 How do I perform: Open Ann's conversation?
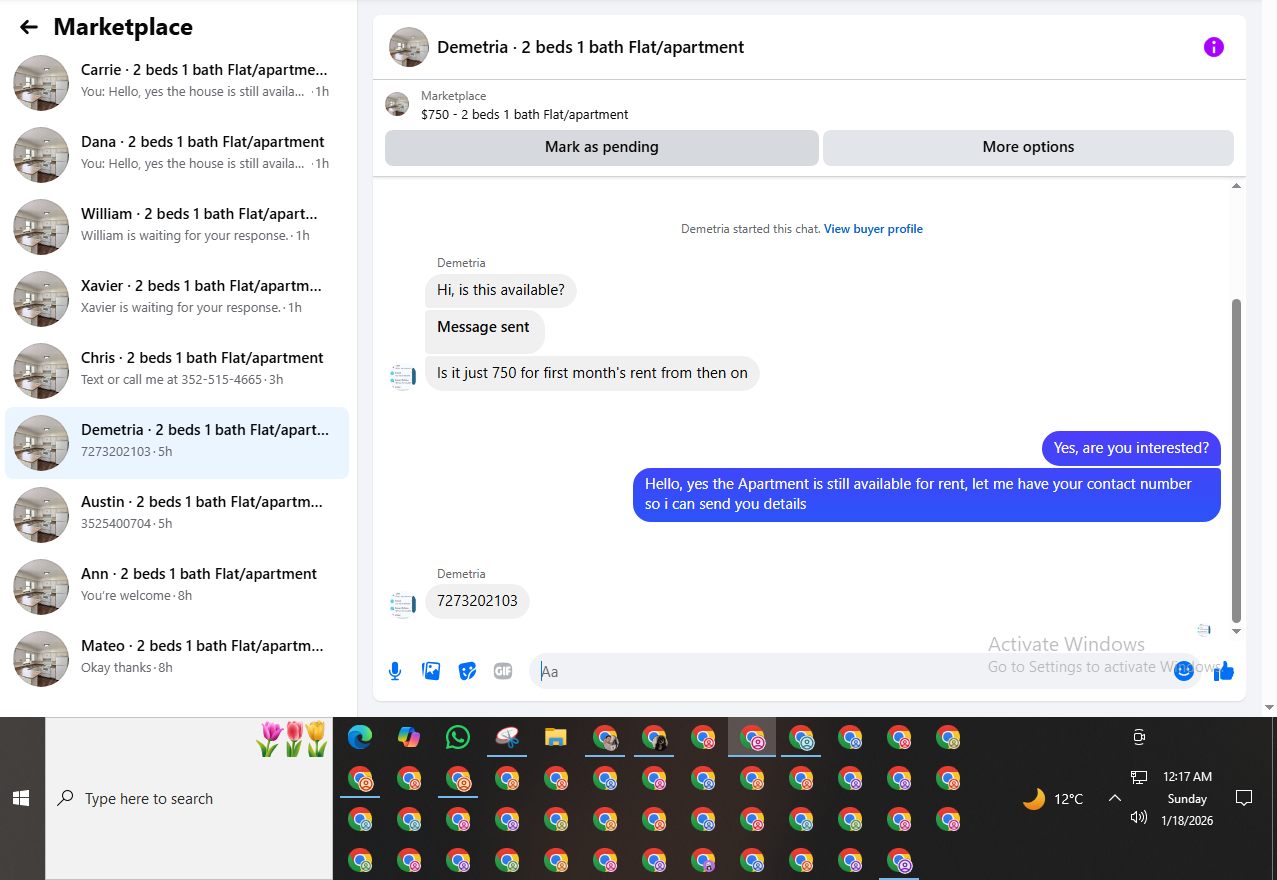pyautogui.click(x=177, y=585)
